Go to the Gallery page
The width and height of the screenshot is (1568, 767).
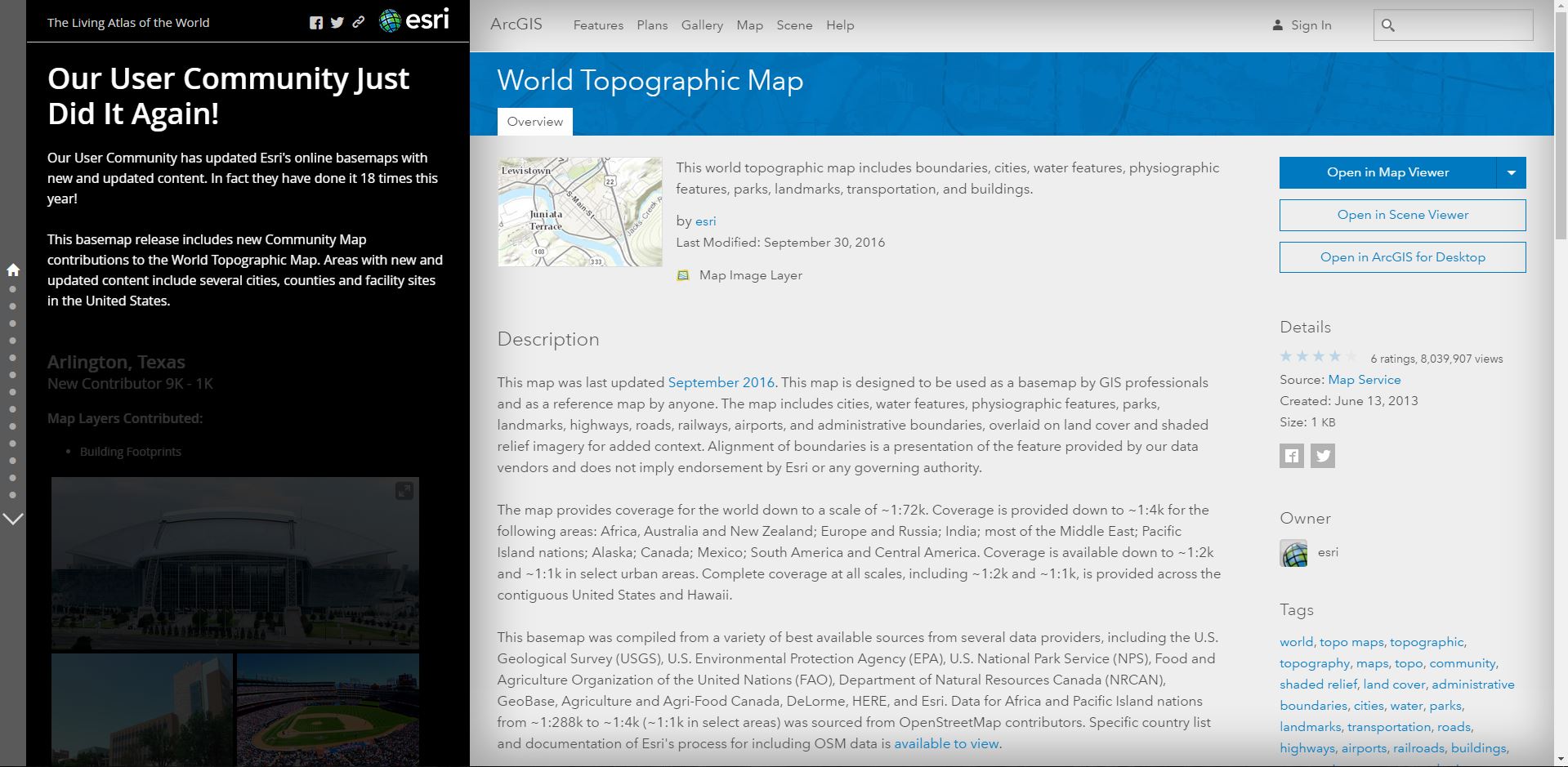click(x=702, y=25)
